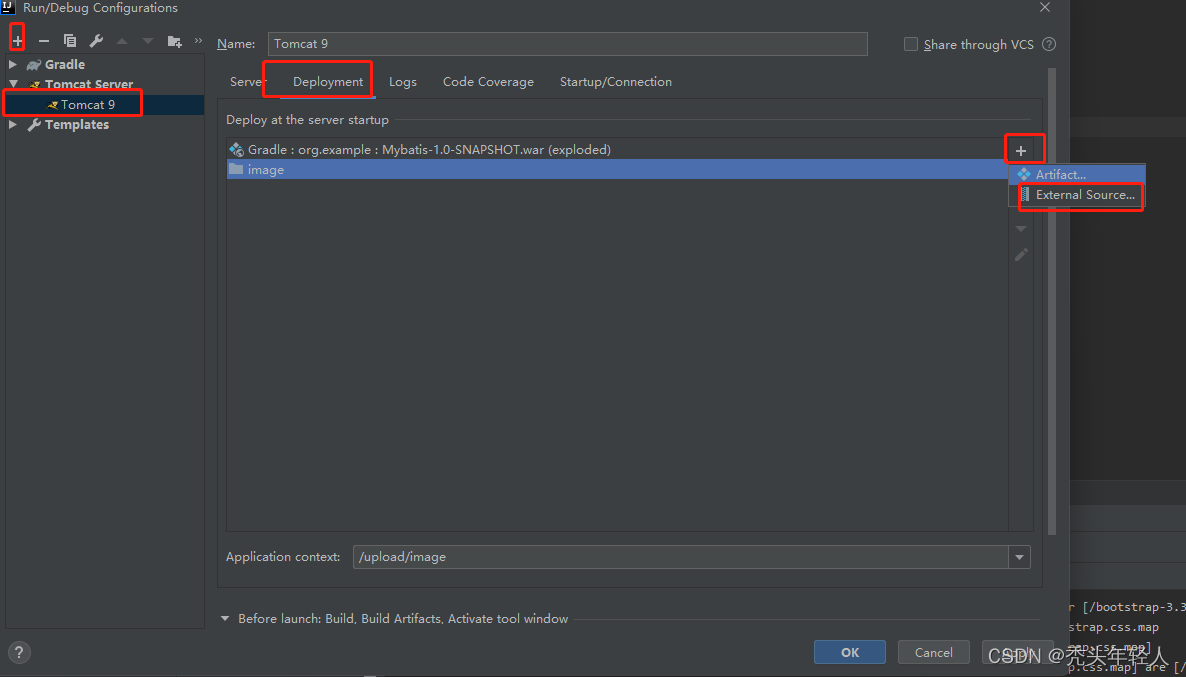Select the Templates tree item label
Screen dimensions: 1186x677
76,124
